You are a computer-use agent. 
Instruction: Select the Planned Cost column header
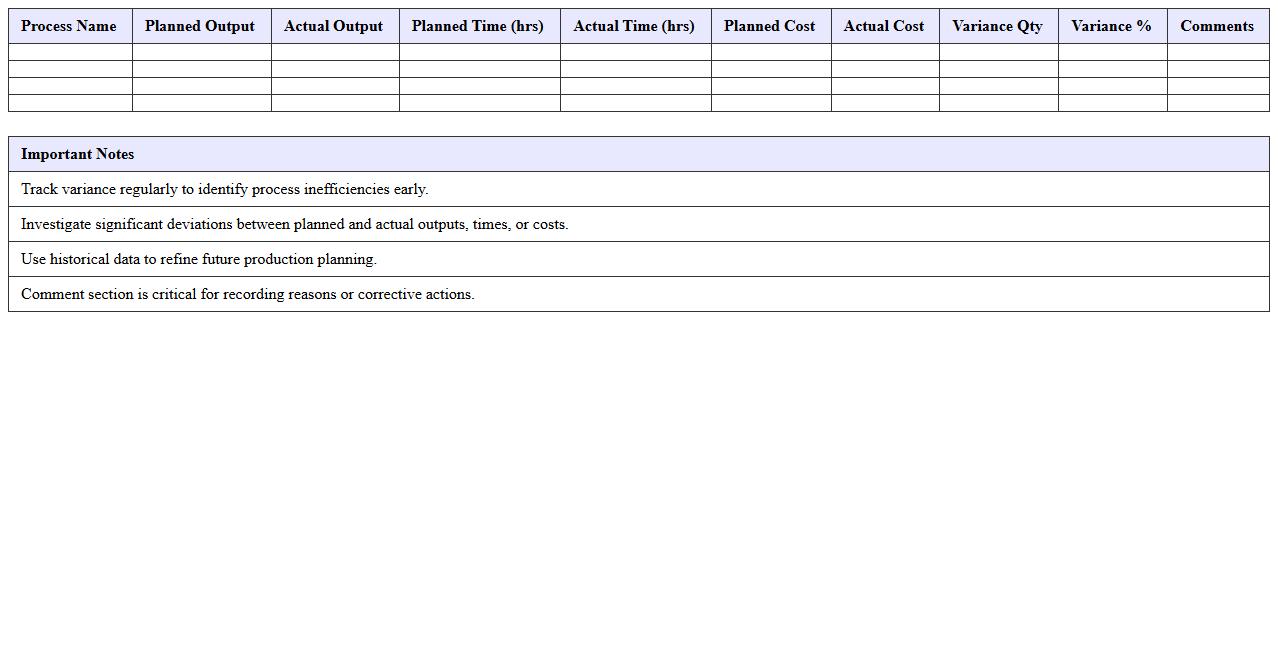(770, 26)
